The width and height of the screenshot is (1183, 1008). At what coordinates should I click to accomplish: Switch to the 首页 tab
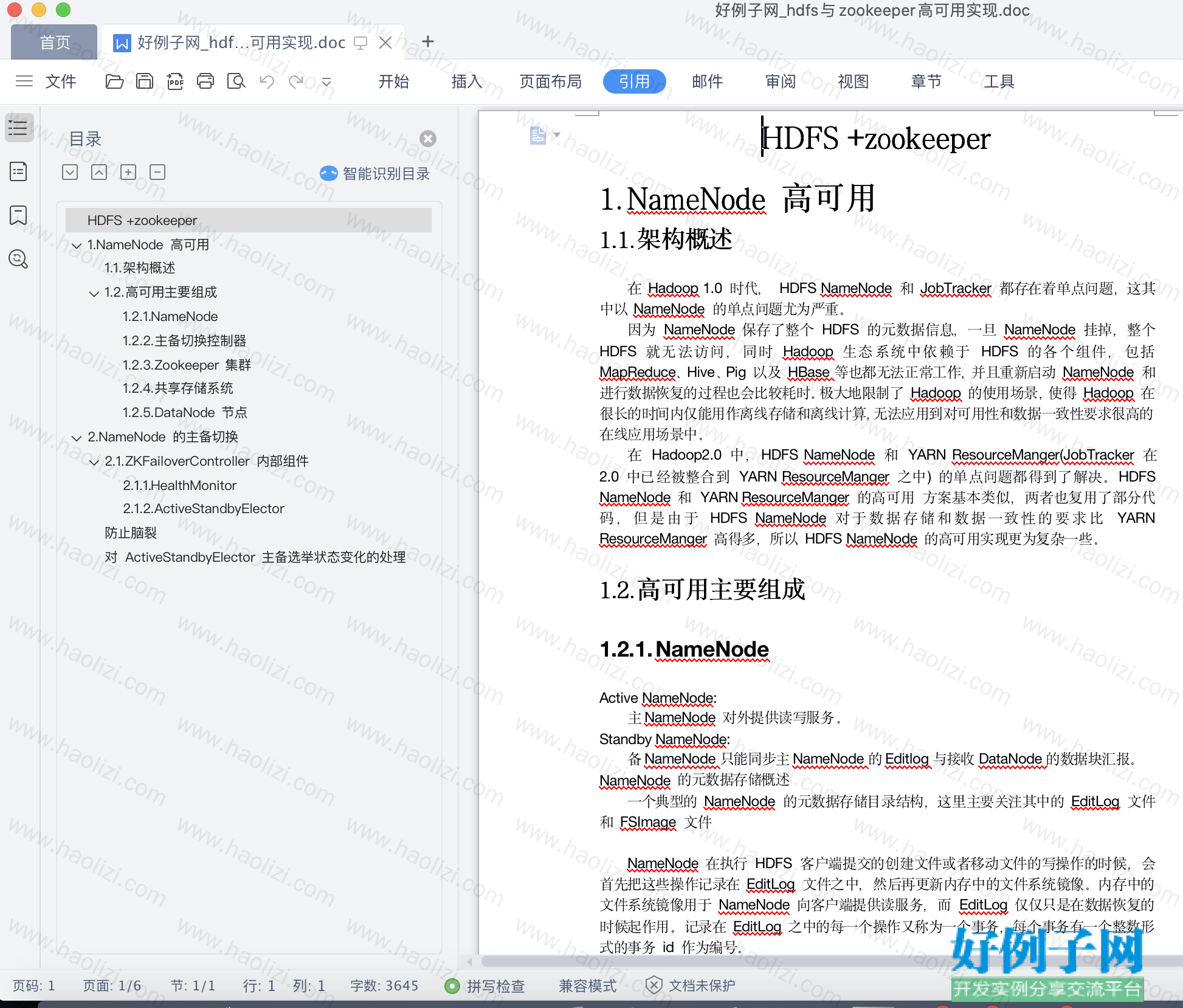pos(55,42)
